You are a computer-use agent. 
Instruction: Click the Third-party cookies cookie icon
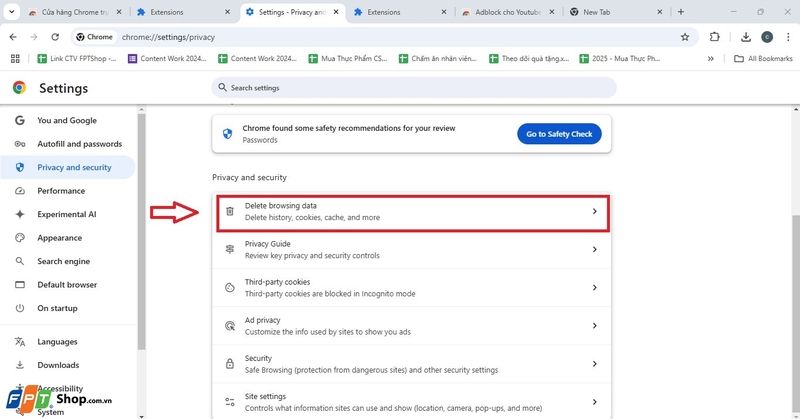[230, 288]
